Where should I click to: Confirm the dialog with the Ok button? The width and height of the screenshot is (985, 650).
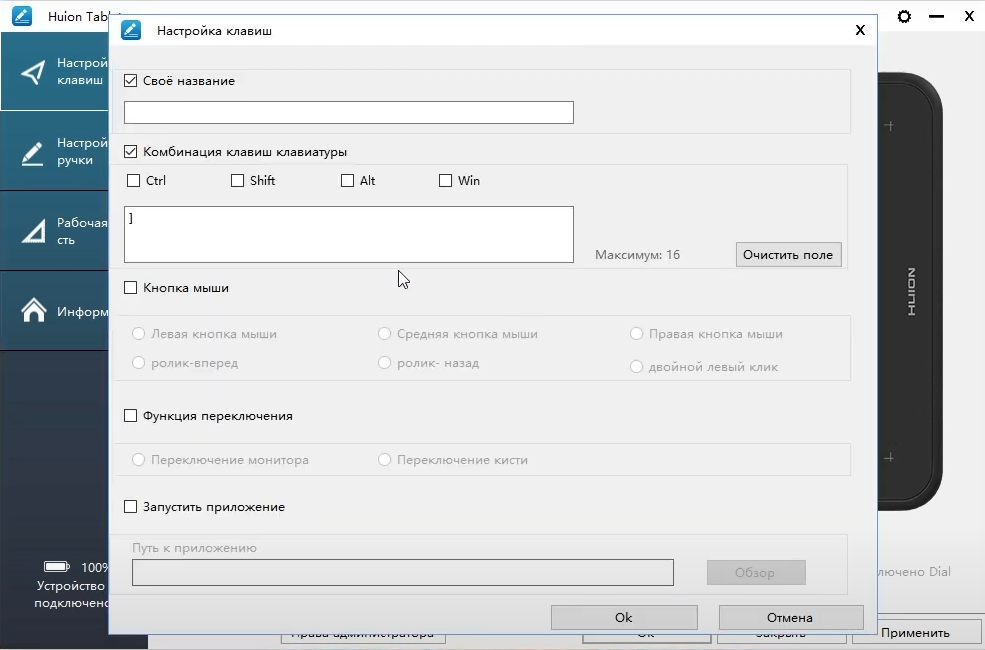tap(623, 617)
